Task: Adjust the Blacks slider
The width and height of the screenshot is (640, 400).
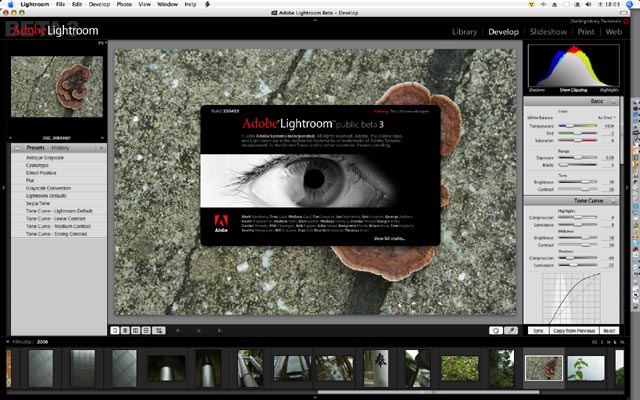Action: click(578, 165)
